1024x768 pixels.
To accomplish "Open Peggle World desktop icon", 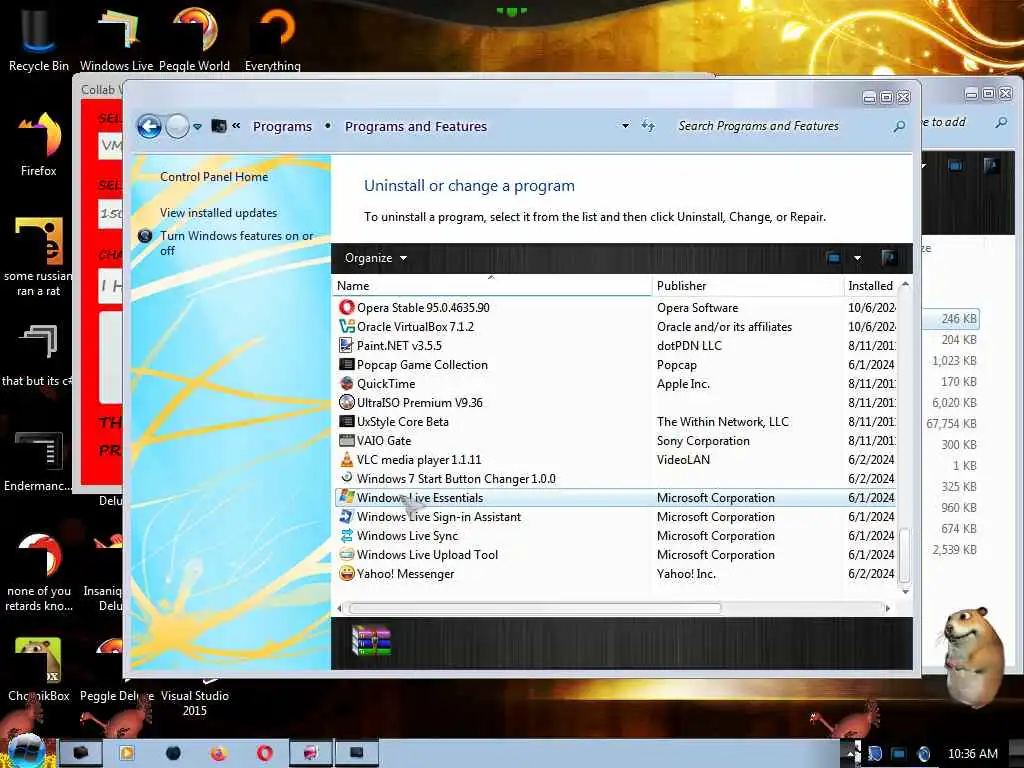I will pos(195,37).
